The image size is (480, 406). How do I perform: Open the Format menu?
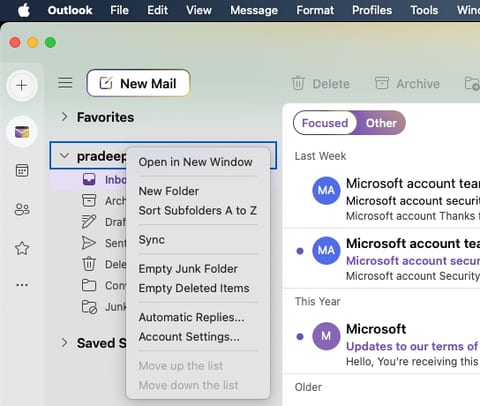pyautogui.click(x=315, y=10)
